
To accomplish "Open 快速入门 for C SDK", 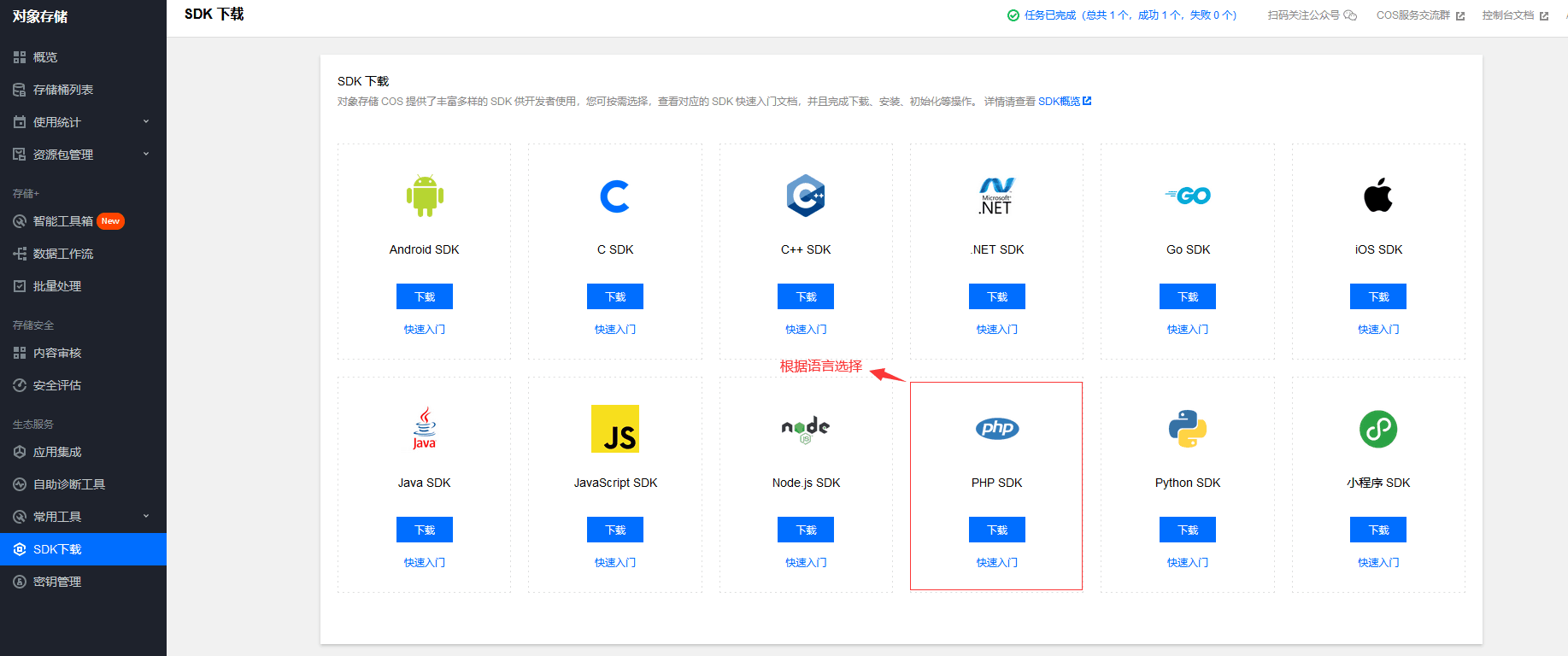I will [615, 329].
